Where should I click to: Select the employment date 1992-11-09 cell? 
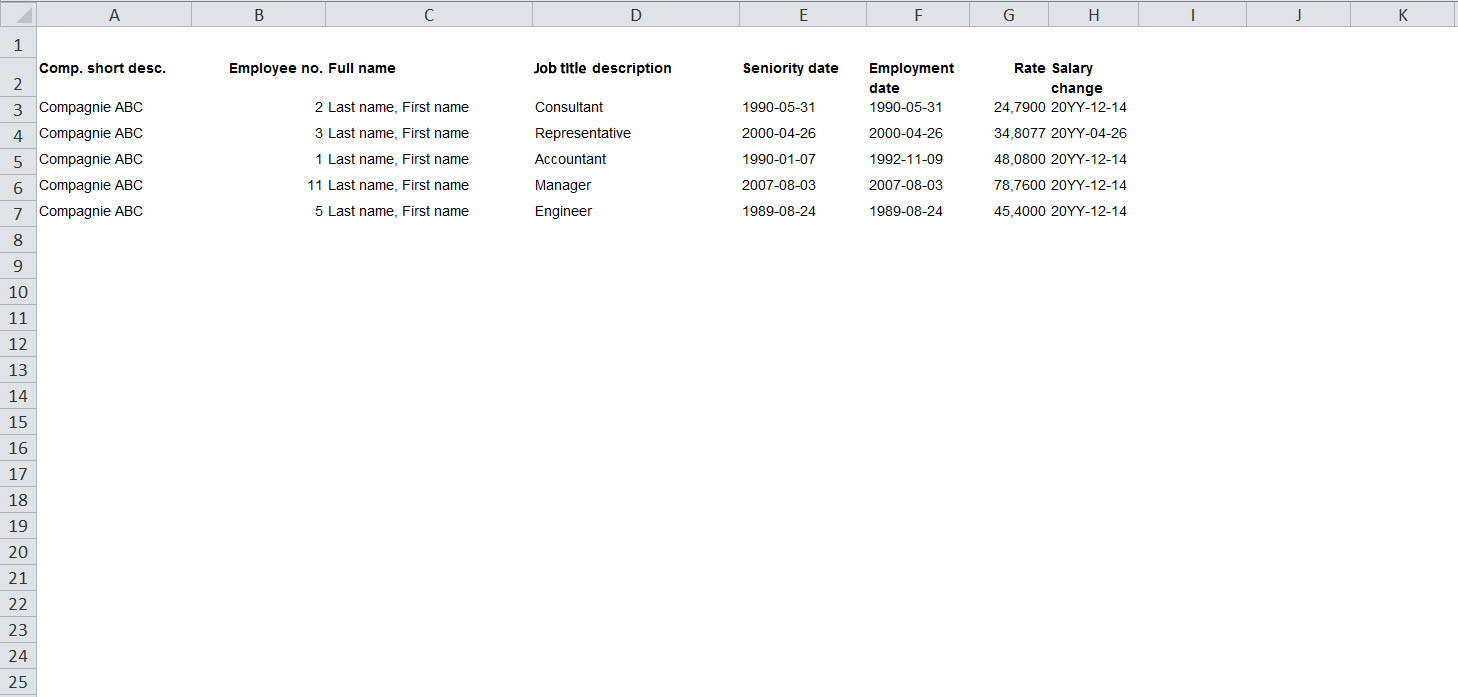tap(905, 160)
